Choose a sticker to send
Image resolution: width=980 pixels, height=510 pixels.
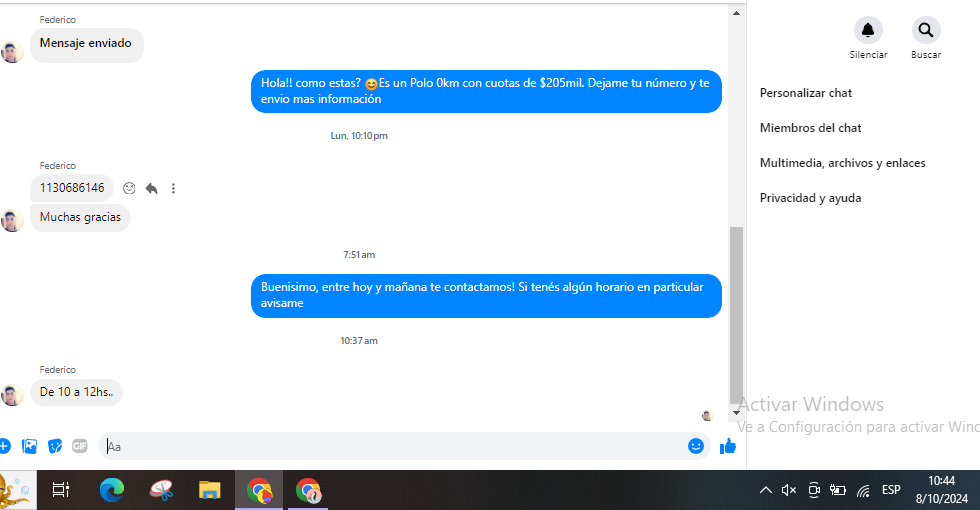[55, 446]
